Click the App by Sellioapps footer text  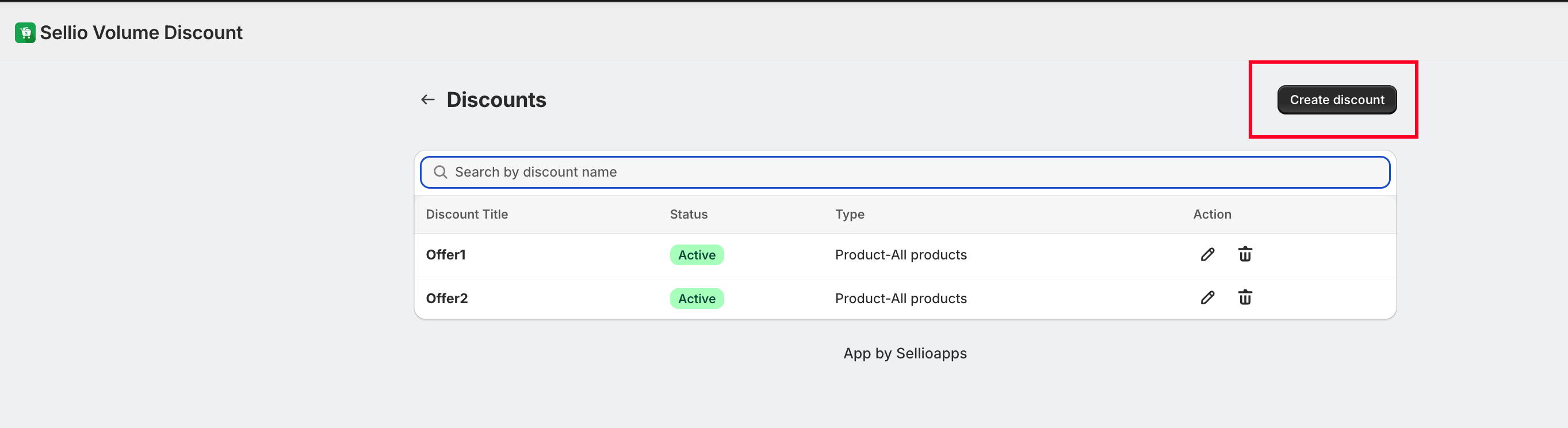click(905, 354)
